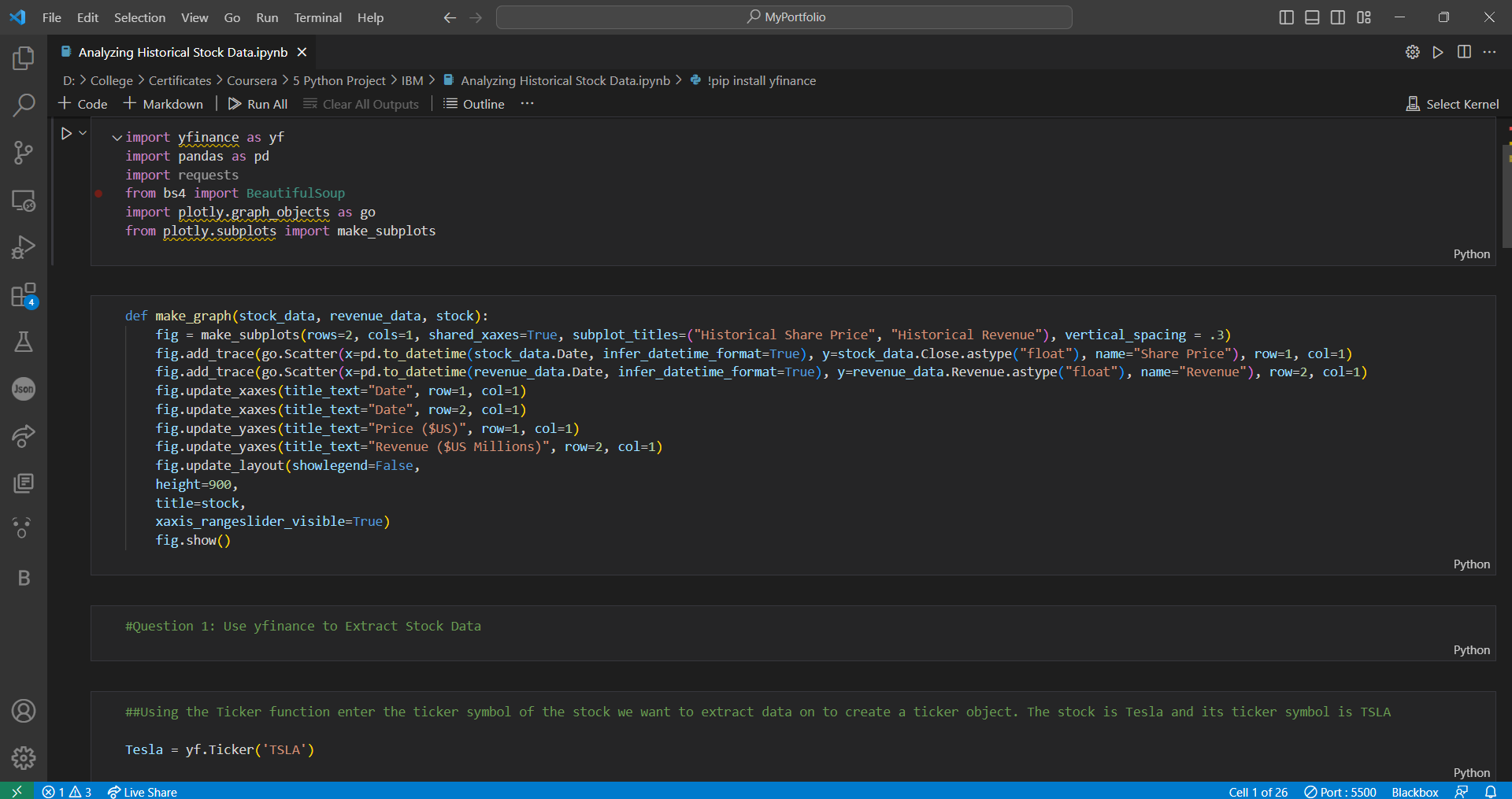Collapse the import code fold chevron
The image size is (1512, 799).
click(117, 138)
